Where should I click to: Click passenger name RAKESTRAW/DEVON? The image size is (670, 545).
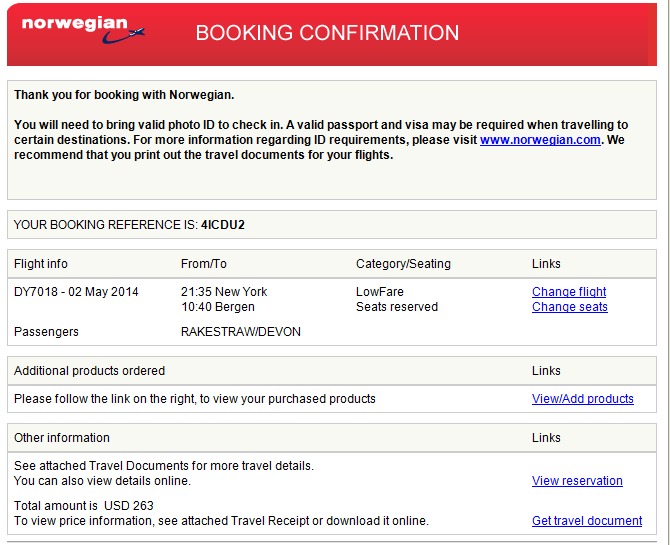[241, 332]
